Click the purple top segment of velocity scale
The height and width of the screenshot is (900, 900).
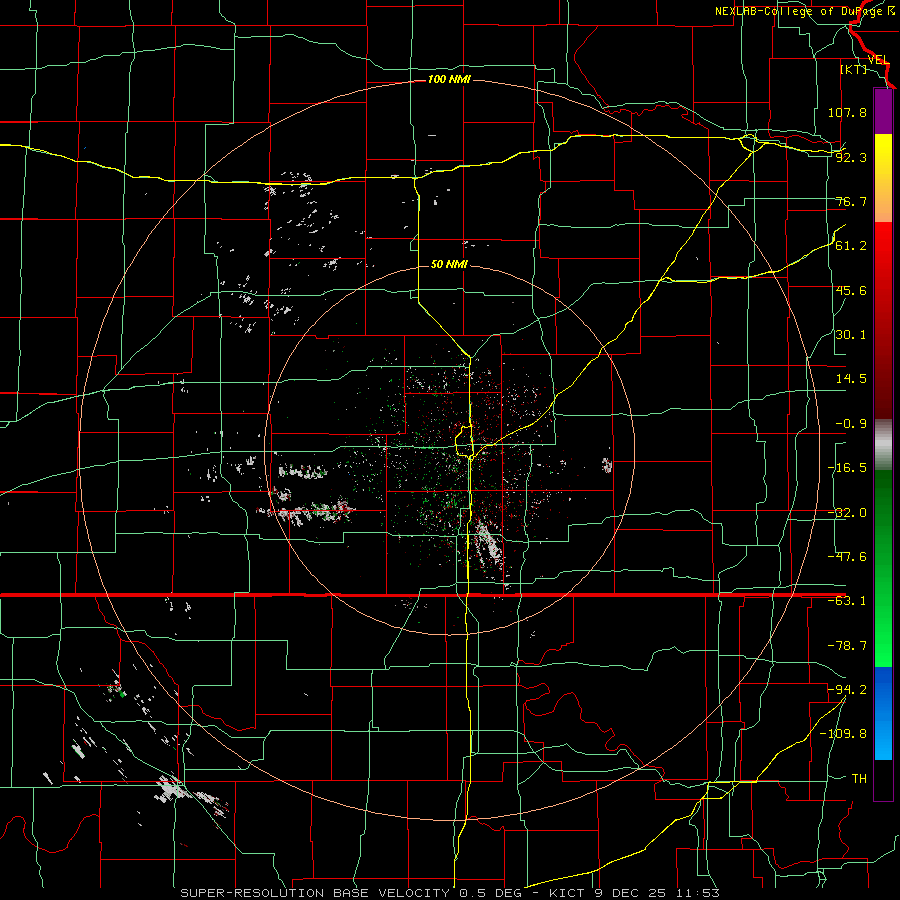[x=883, y=111]
